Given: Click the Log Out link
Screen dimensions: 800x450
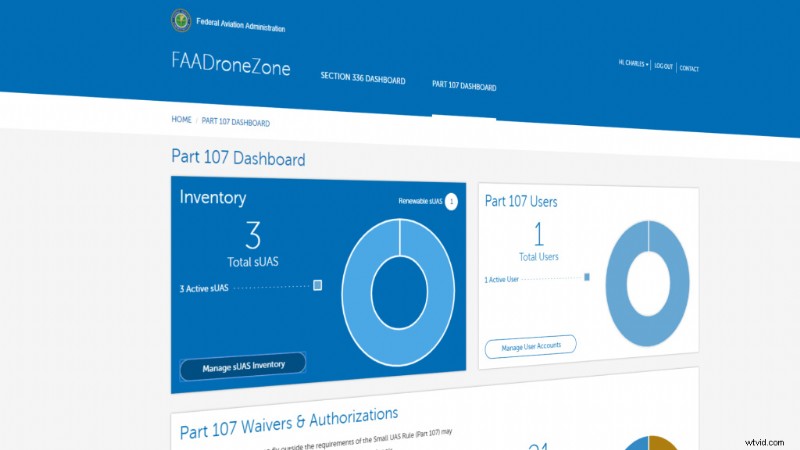Looking at the screenshot, I should coord(663,66).
